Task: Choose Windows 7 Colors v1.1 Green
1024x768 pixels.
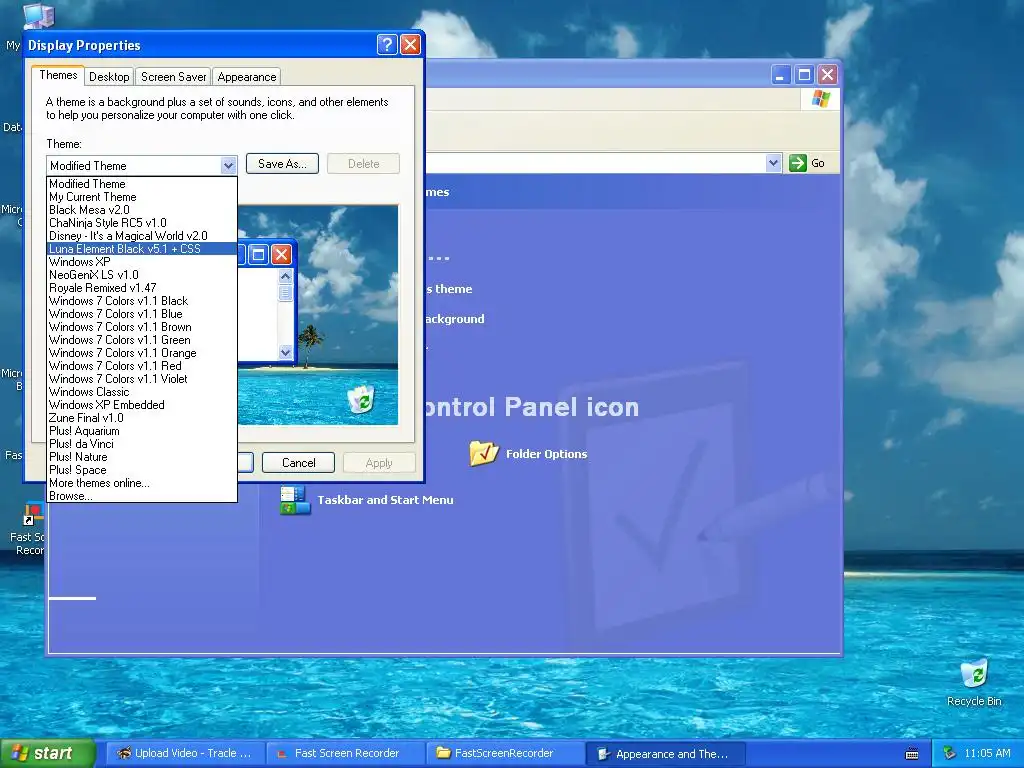Action: (142, 340)
